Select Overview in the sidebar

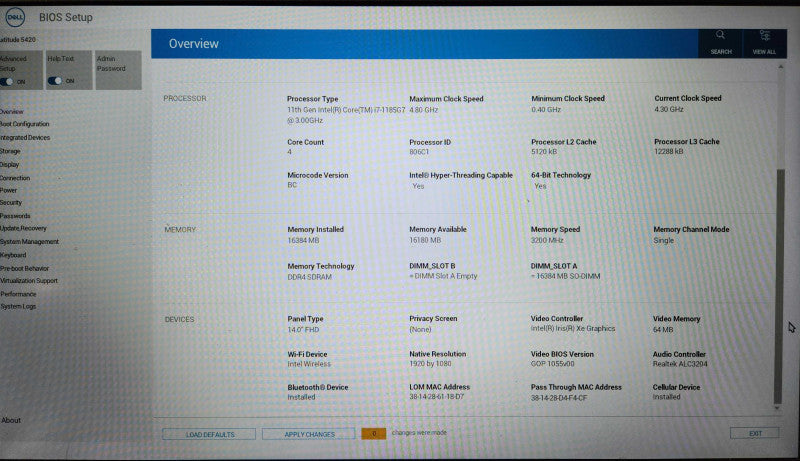pos(12,112)
